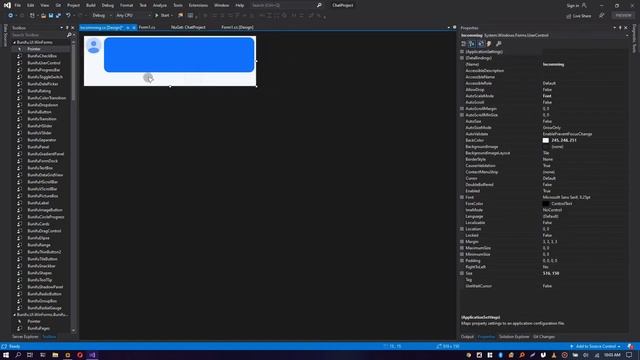Open the File menu
This screenshot has height=360, width=640.
click(x=18, y=5)
